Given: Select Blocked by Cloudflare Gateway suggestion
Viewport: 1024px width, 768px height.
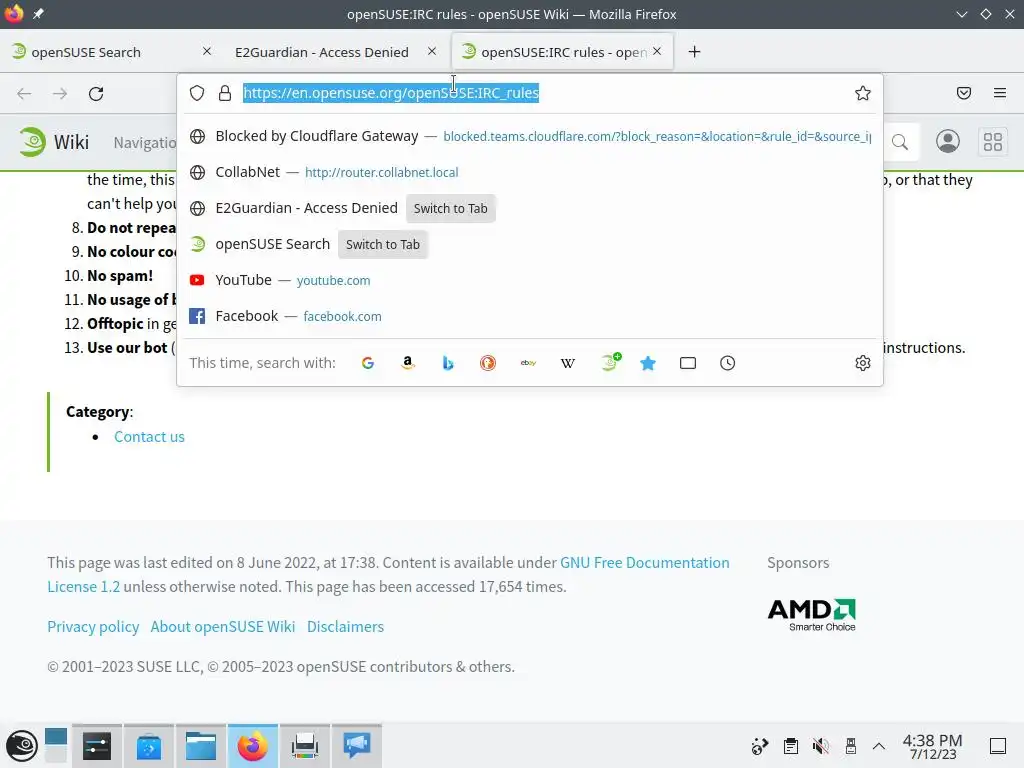Looking at the screenshot, I should [530, 136].
